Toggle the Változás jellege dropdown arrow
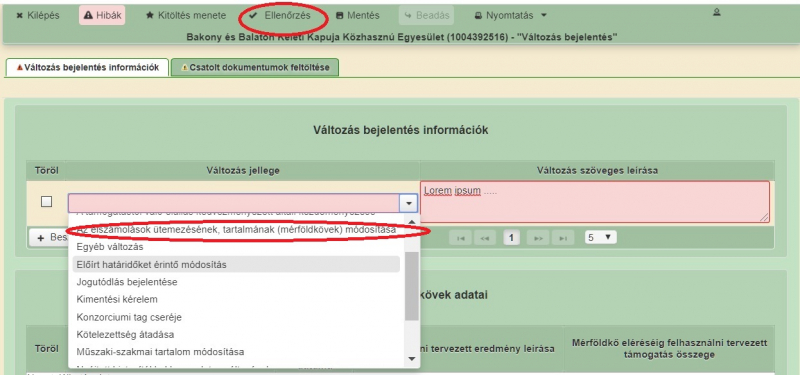 click(409, 203)
